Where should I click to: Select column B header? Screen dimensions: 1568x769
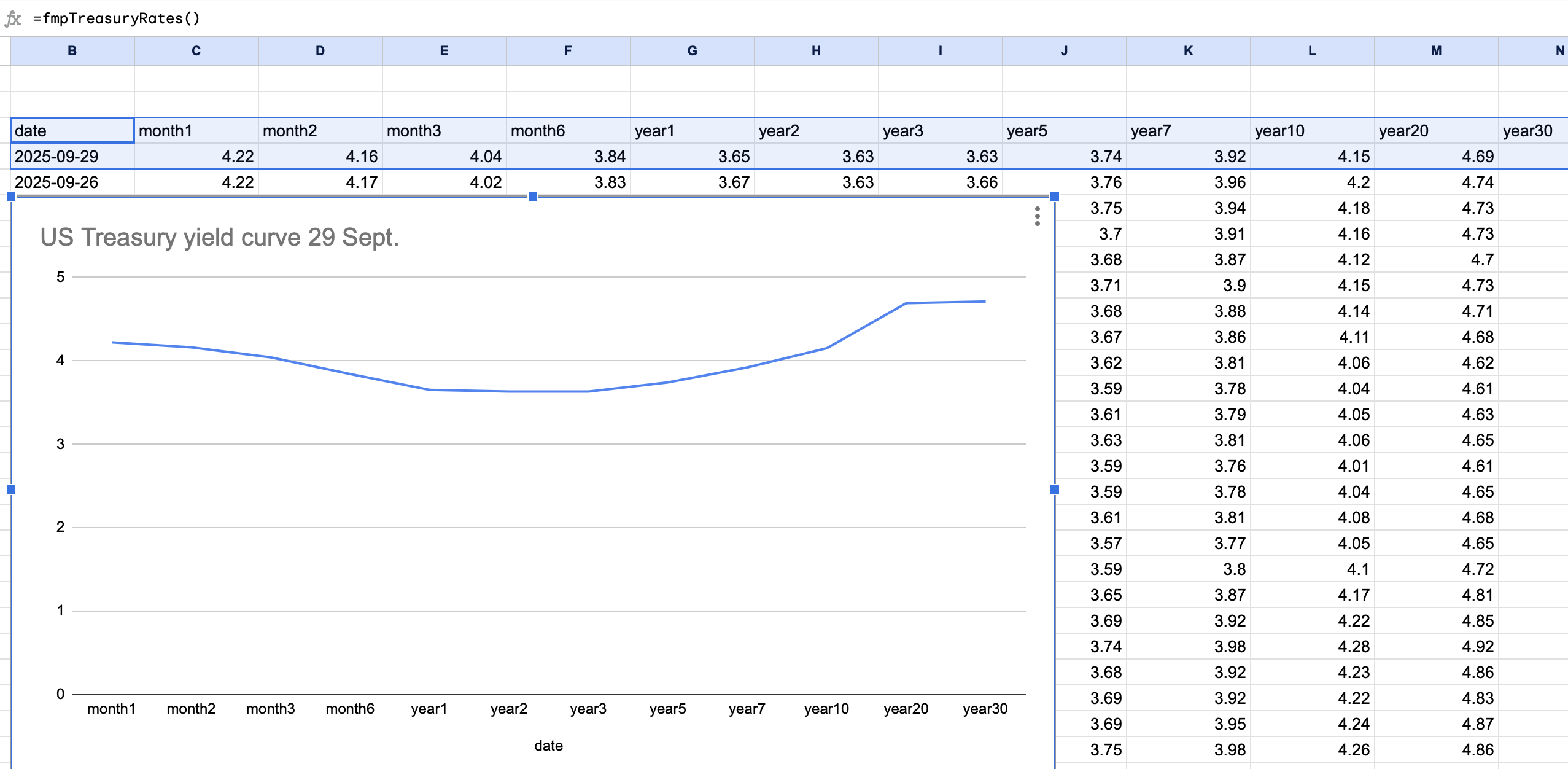(72, 51)
